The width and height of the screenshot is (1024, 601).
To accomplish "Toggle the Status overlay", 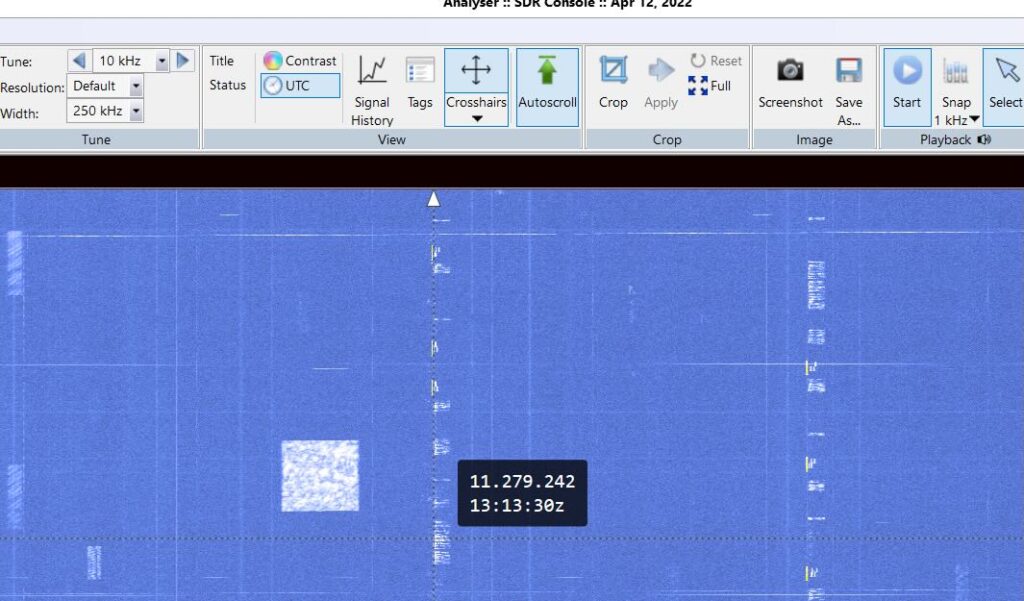I will (227, 85).
